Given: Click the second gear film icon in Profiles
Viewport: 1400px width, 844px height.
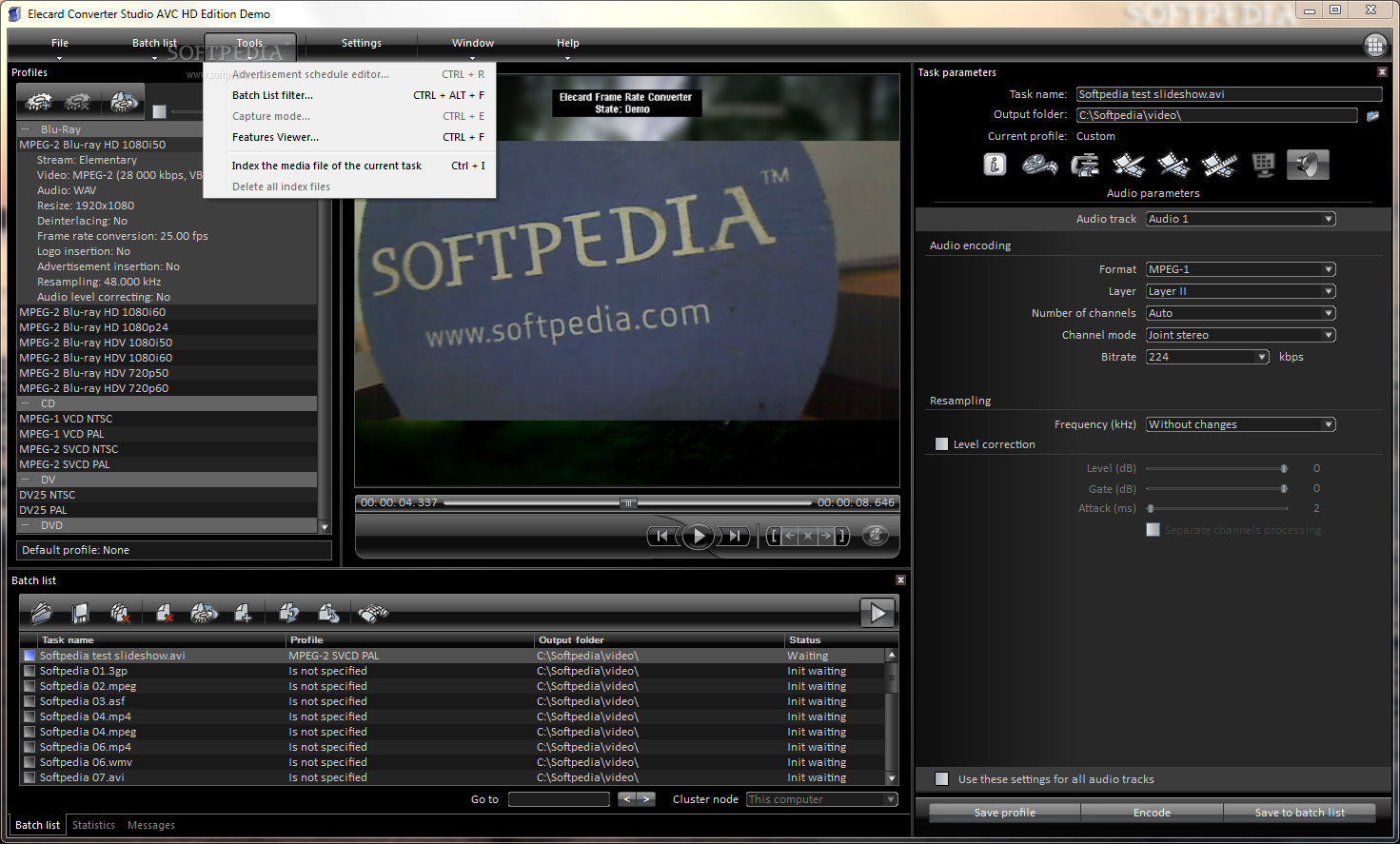Looking at the screenshot, I should 78,102.
